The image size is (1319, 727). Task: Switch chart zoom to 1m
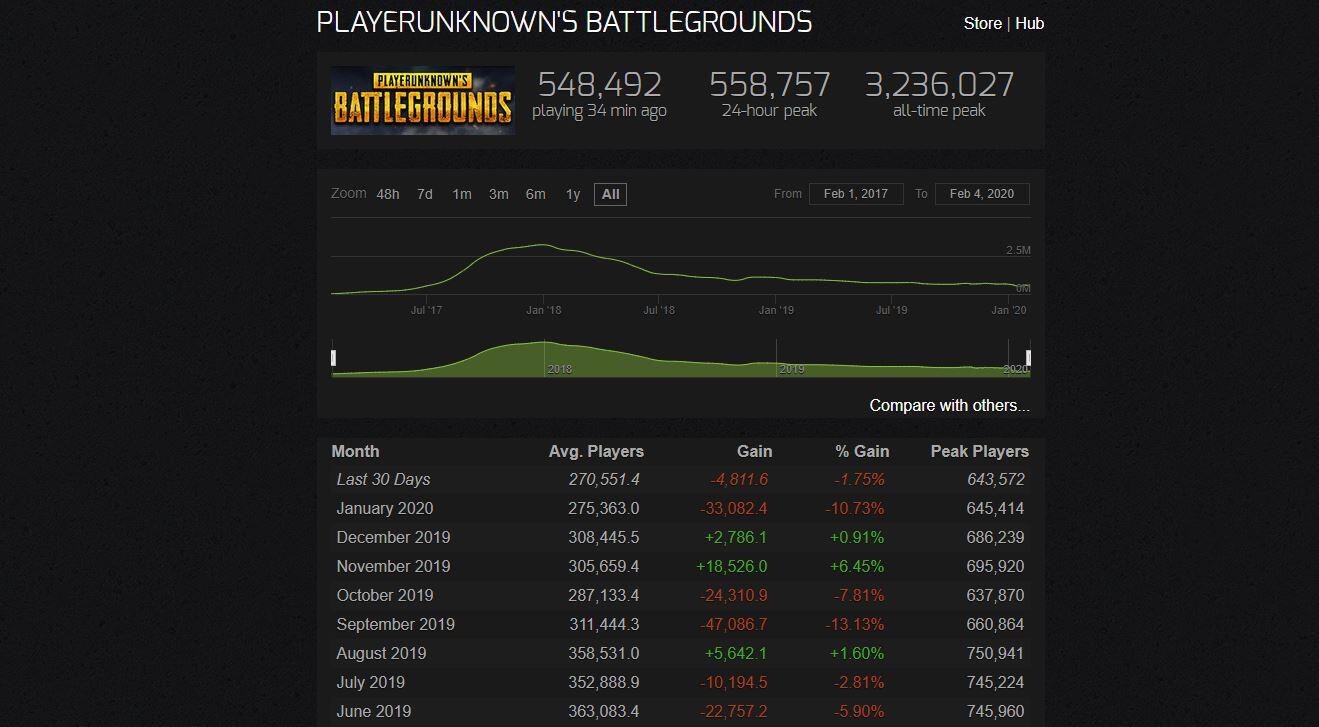click(461, 194)
